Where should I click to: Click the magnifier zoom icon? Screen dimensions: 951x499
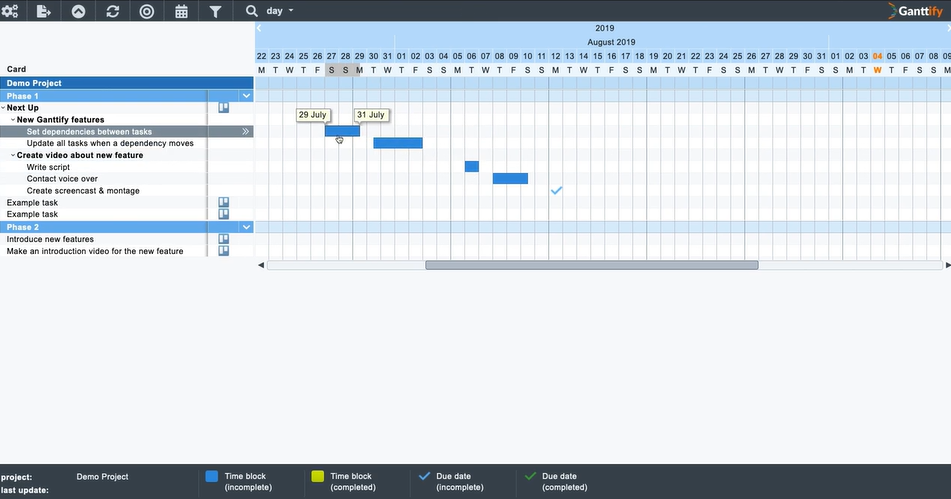click(x=251, y=11)
